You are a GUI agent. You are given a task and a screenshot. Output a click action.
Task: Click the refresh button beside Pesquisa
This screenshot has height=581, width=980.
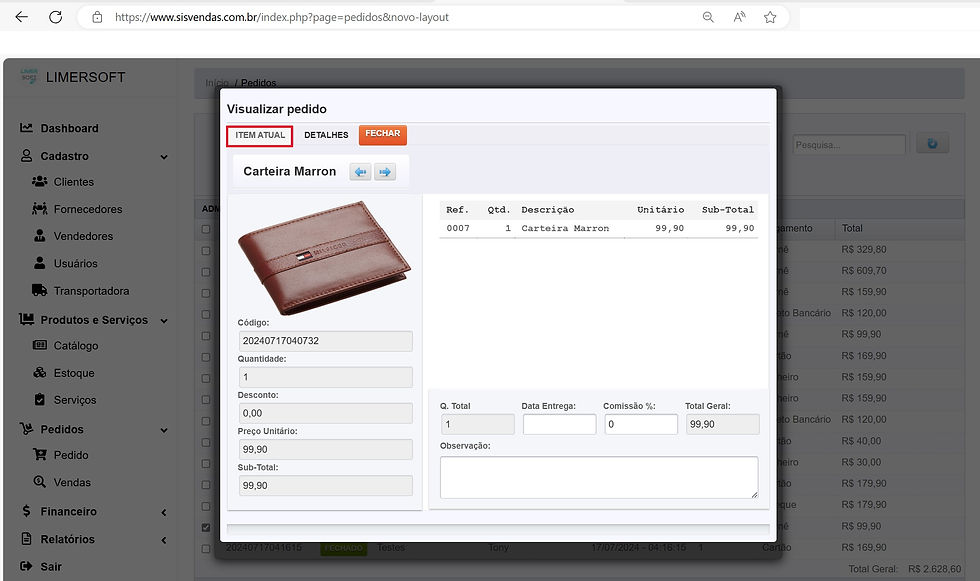[932, 144]
